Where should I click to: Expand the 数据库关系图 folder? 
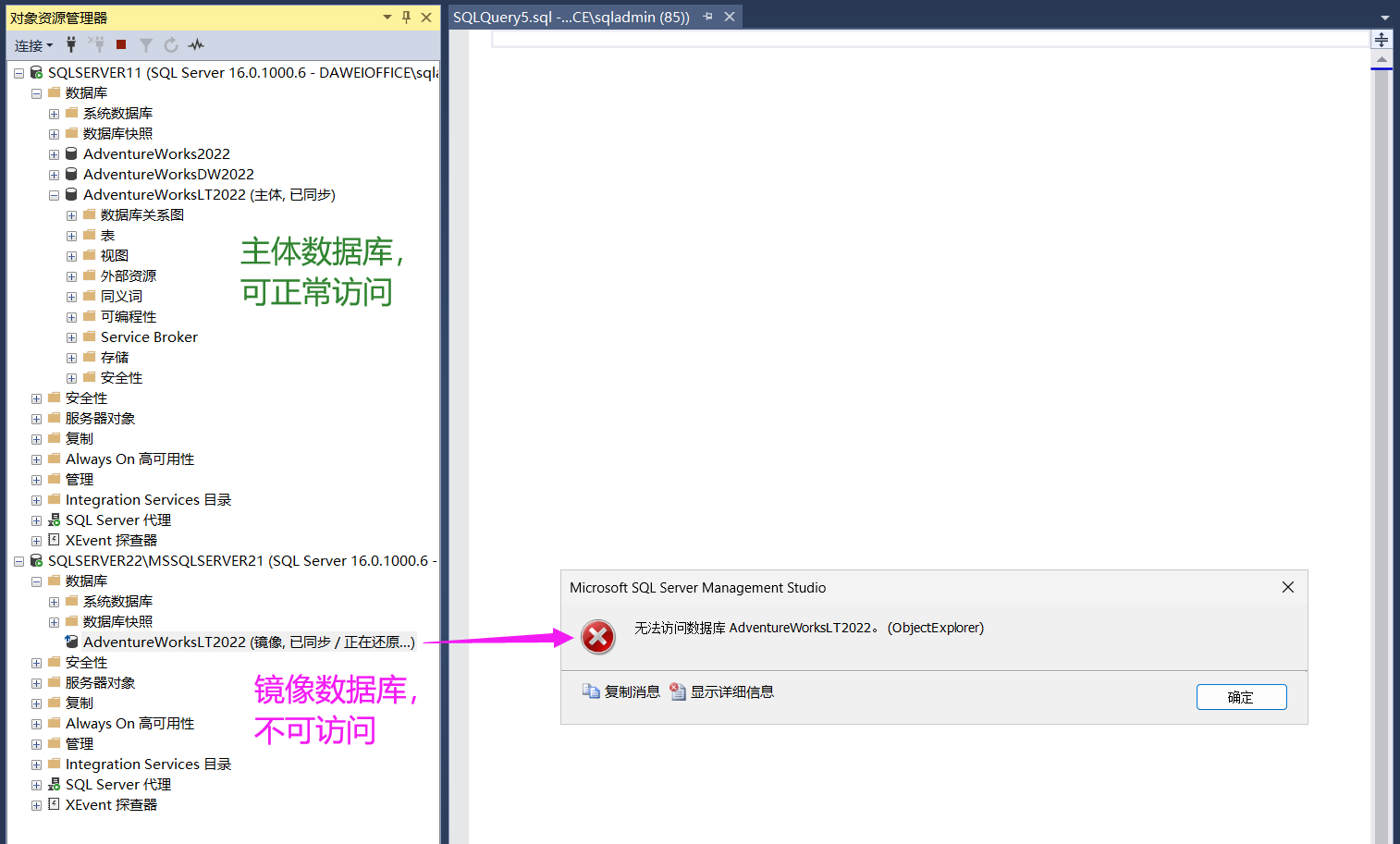tap(71, 215)
